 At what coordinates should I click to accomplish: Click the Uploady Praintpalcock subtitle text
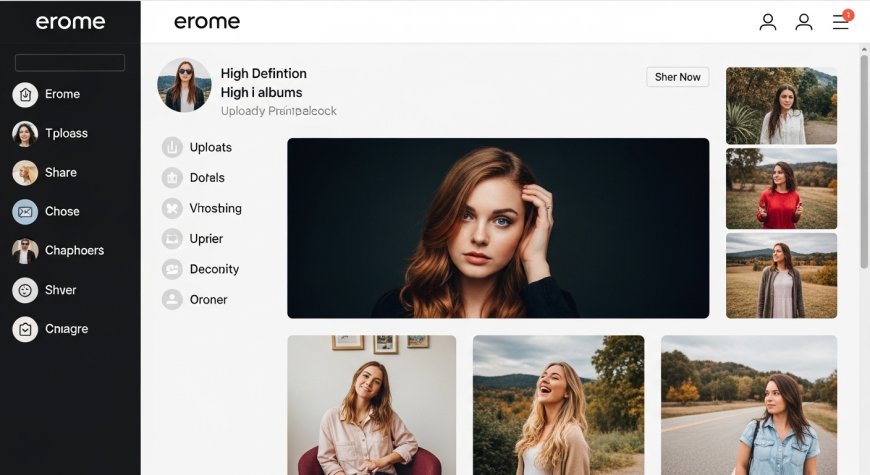click(x=279, y=111)
